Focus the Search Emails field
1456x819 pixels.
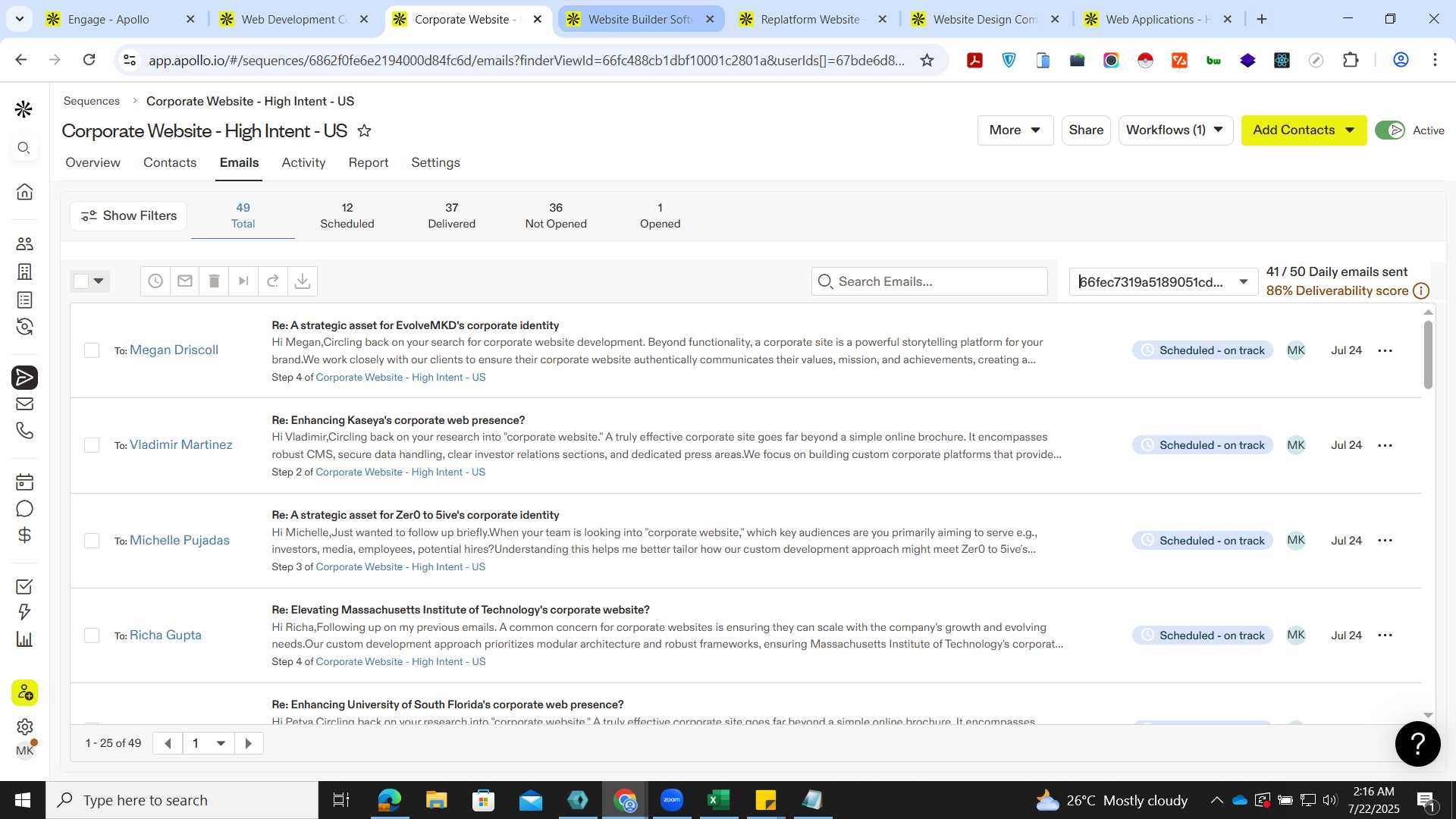pyautogui.click(x=930, y=281)
